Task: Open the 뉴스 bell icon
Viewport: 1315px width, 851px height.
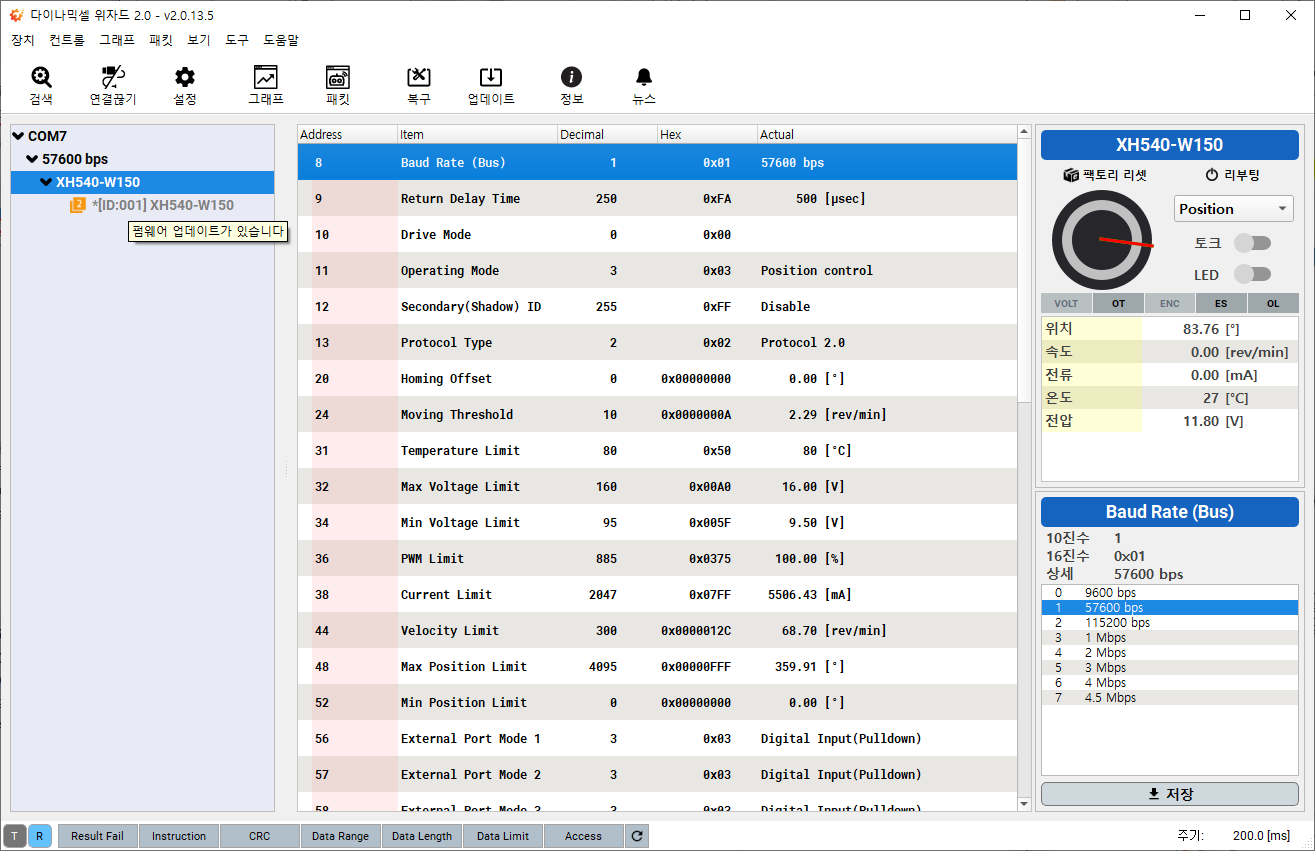Action: tap(644, 78)
